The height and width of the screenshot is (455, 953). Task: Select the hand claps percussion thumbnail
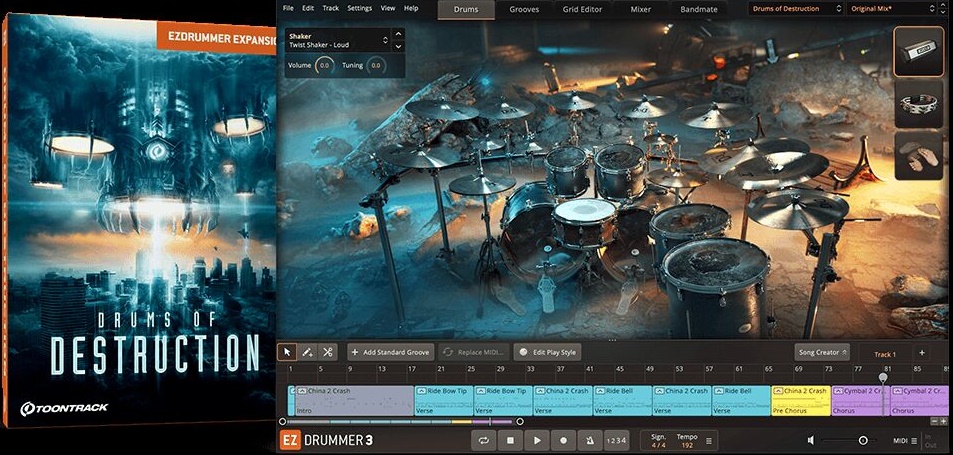pyautogui.click(x=918, y=156)
